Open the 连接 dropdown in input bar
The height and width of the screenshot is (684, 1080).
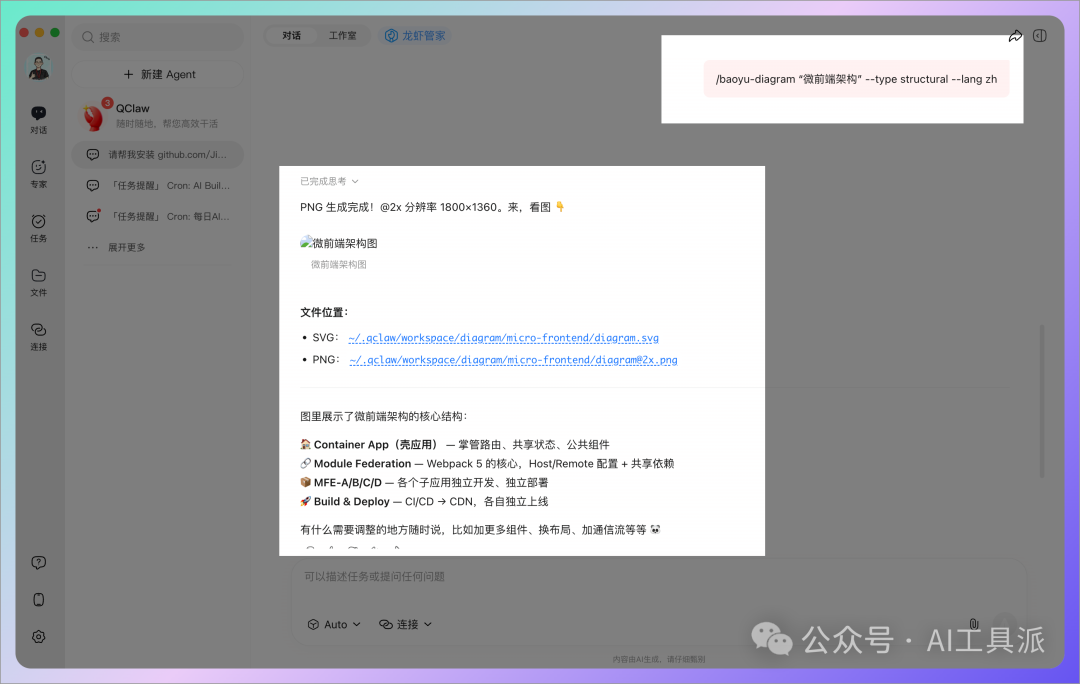tap(406, 624)
